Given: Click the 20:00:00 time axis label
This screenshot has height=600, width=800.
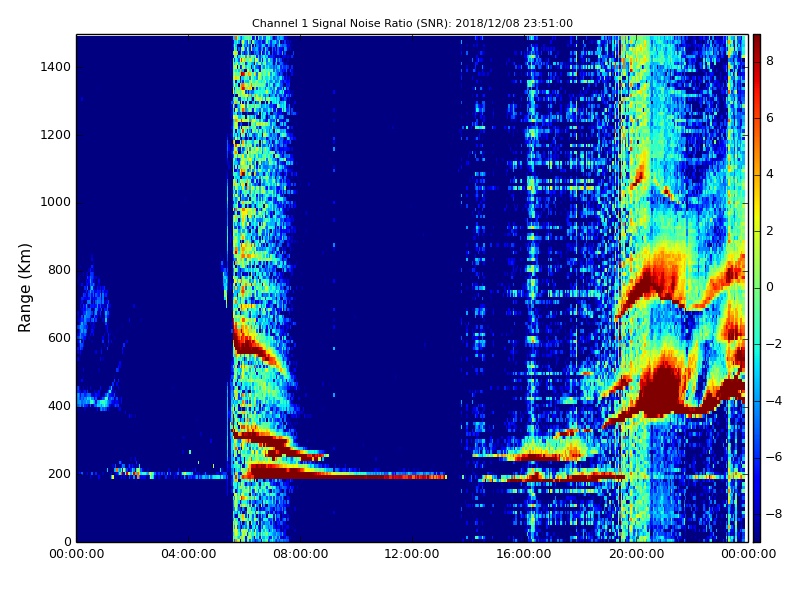Looking at the screenshot, I should tap(636, 554).
